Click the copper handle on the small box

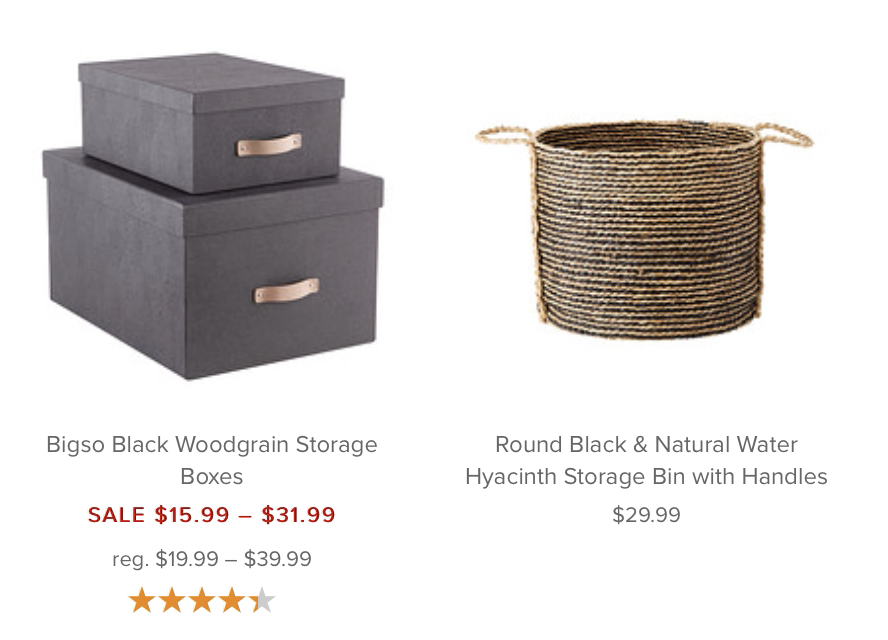268,145
